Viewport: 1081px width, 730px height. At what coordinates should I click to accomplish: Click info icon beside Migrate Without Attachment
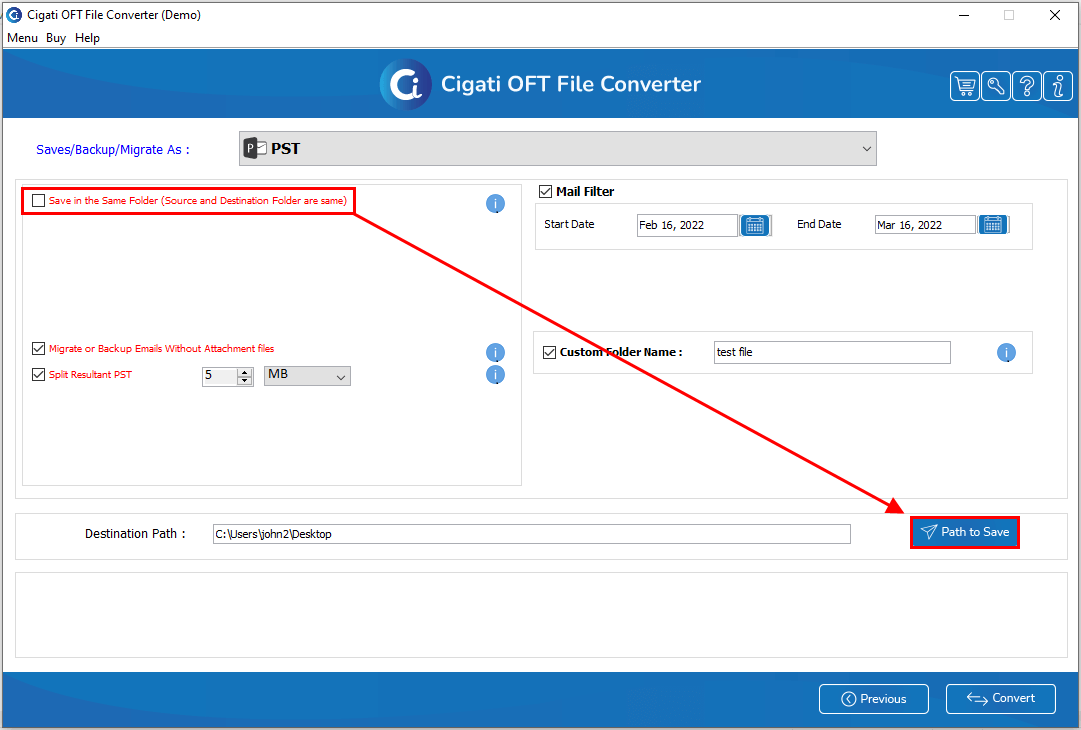(495, 353)
